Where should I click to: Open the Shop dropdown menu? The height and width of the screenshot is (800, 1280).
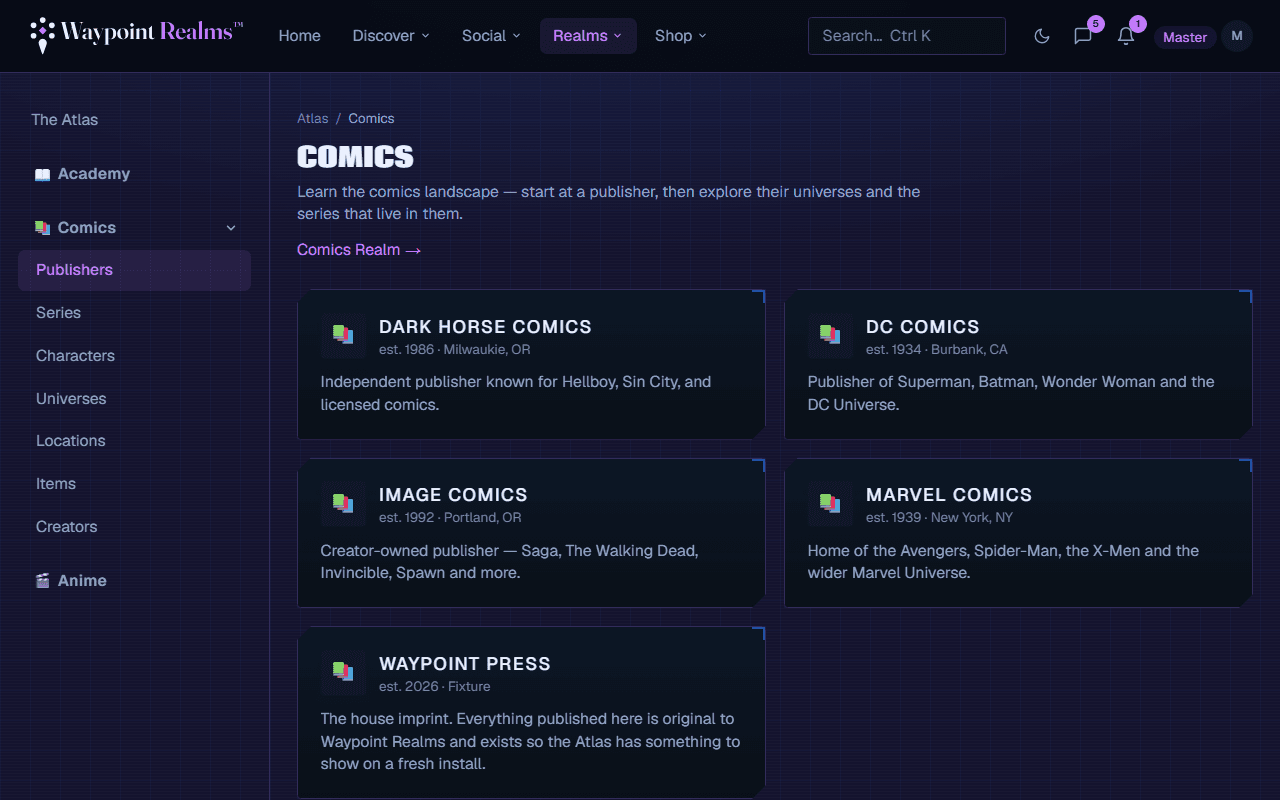click(x=681, y=36)
